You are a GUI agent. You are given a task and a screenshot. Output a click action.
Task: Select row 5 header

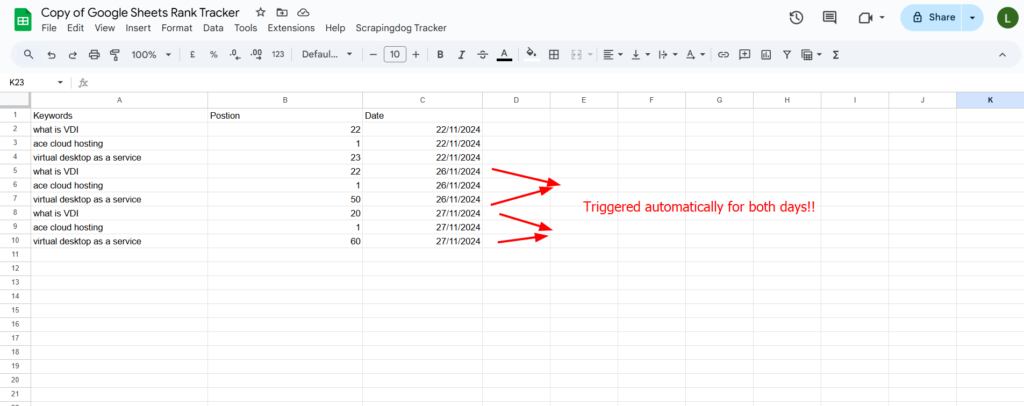(x=15, y=171)
